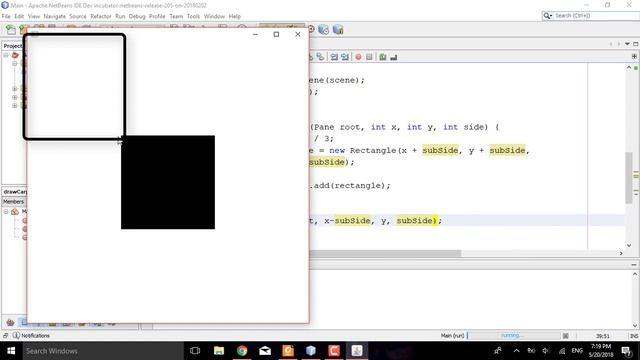Open the Windows Start menu
Viewport: 640px width, 360px height.
(x=11, y=351)
